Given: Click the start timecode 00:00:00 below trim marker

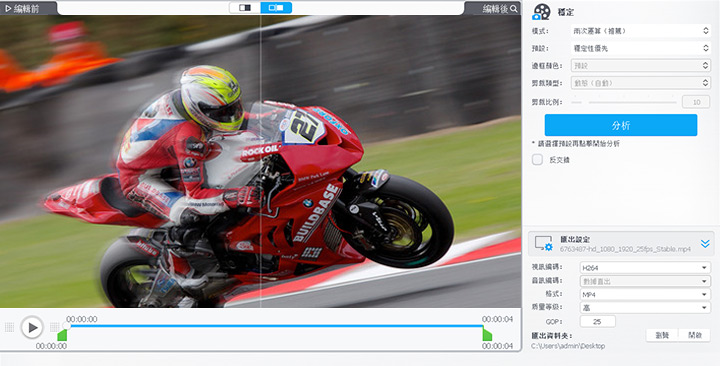Looking at the screenshot, I should [51, 346].
